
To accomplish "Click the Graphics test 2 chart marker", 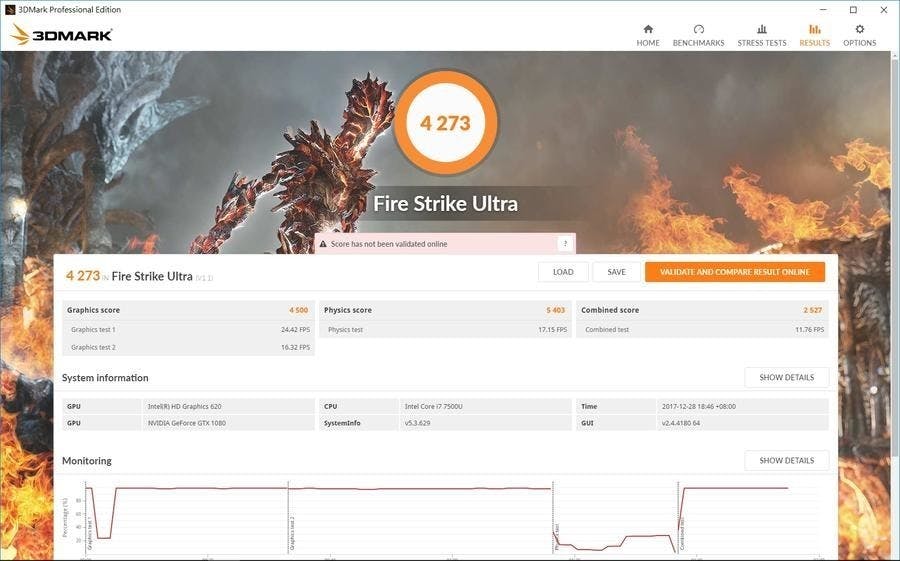I will pyautogui.click(x=292, y=533).
